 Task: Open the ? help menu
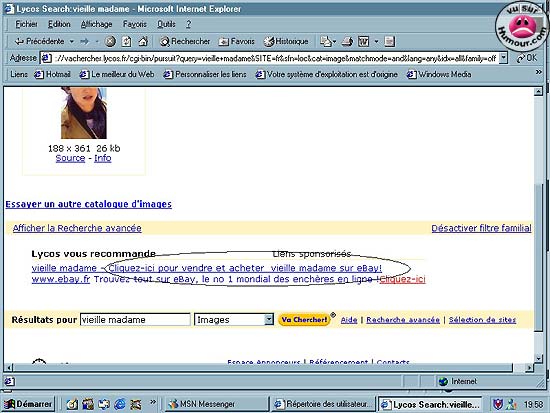pos(189,24)
